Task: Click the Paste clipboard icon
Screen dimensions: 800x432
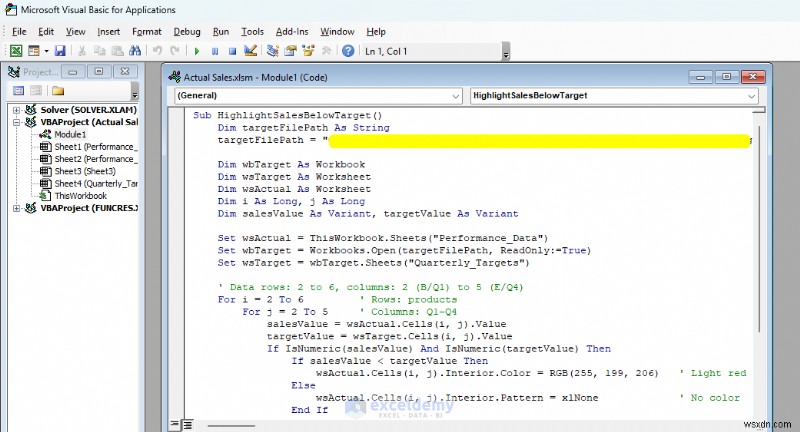Action: (x=117, y=51)
